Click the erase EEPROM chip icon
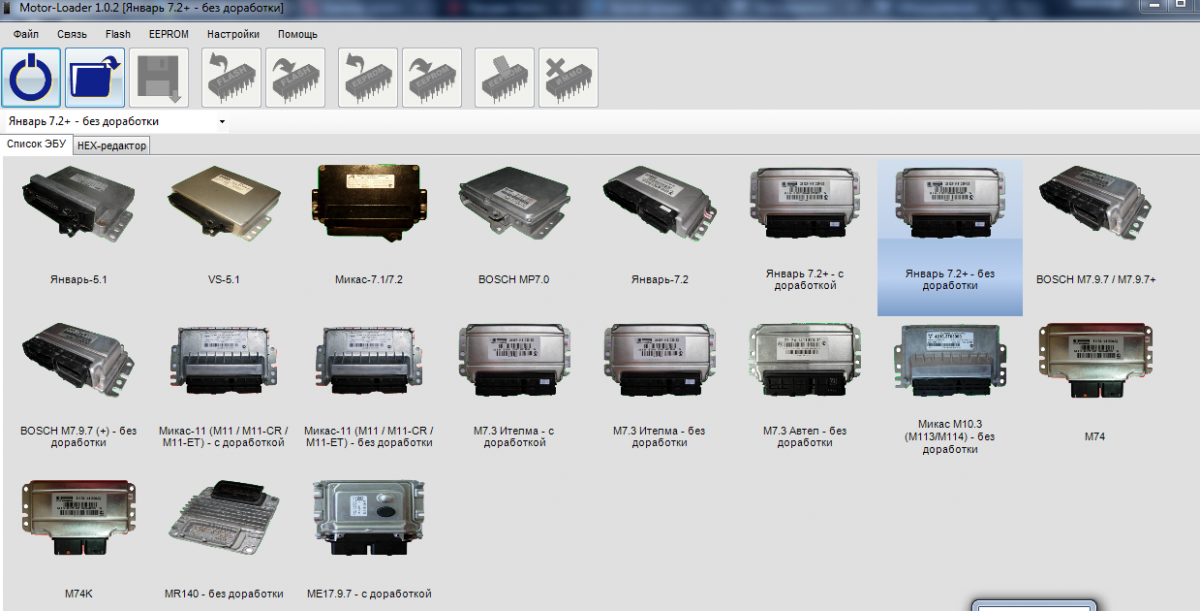Screen dimensions: 1200x611 tap(504, 77)
